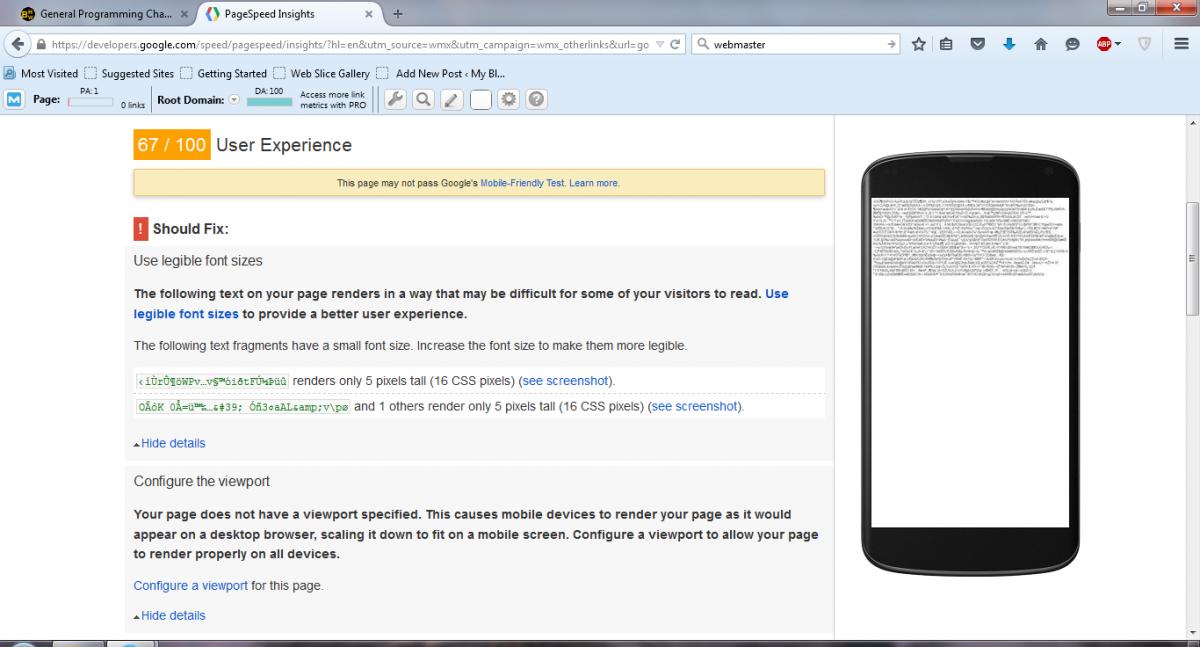Click the first garbled green text fragment
Viewport: 1200px width, 647px height.
tap(212, 381)
